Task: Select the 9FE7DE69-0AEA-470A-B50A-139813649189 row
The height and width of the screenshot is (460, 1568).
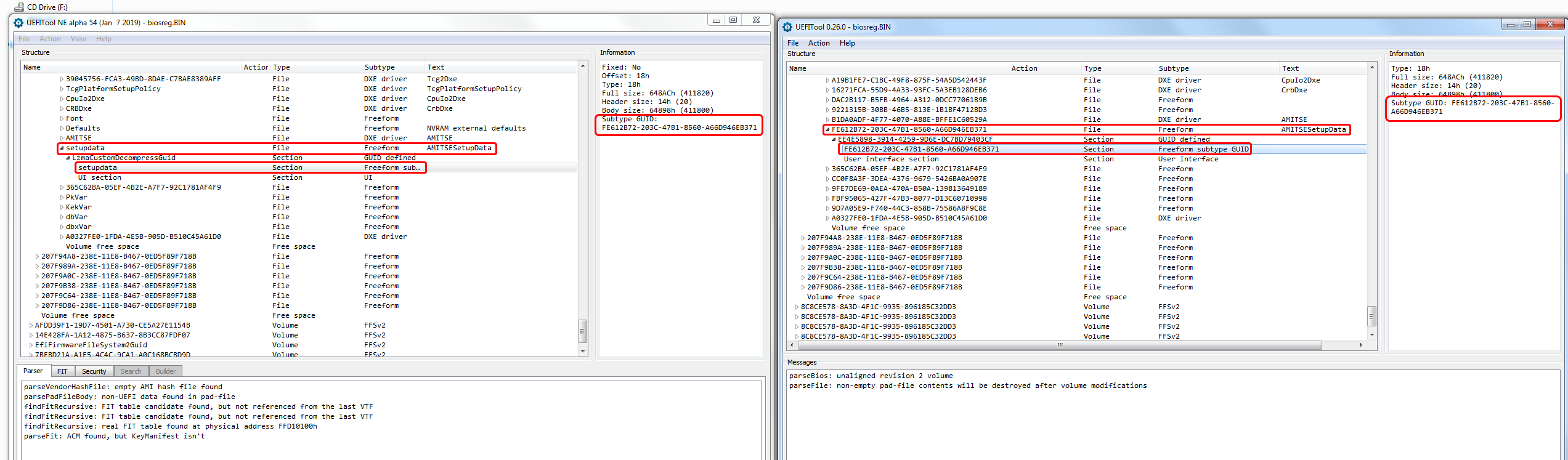Action: tap(1077, 188)
